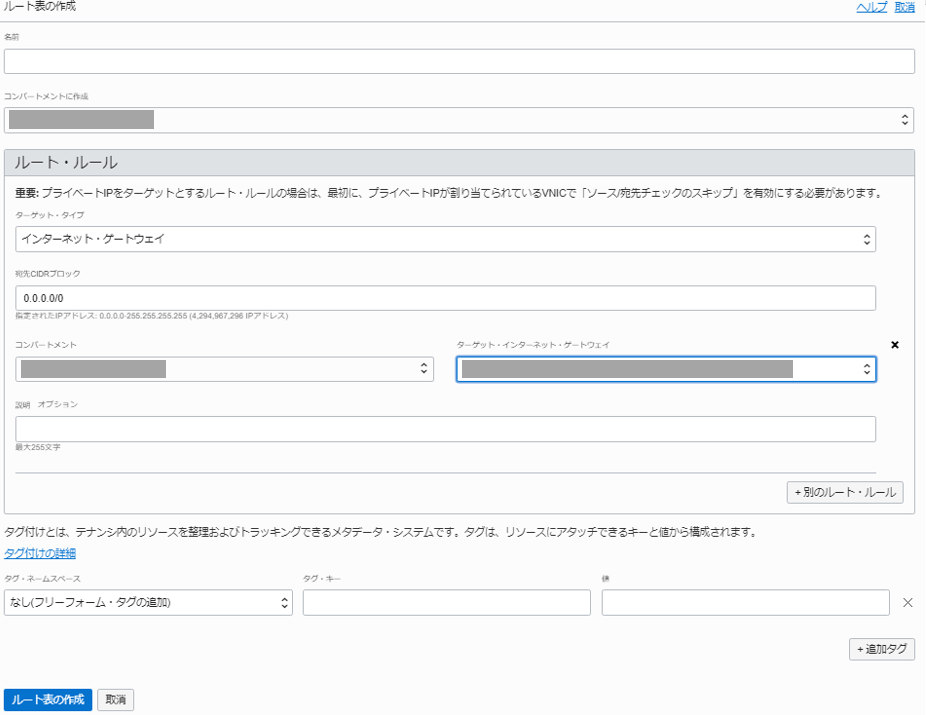The height and width of the screenshot is (715, 926).
Task: Click the ルート・ルール section header
Action: (x=459, y=162)
